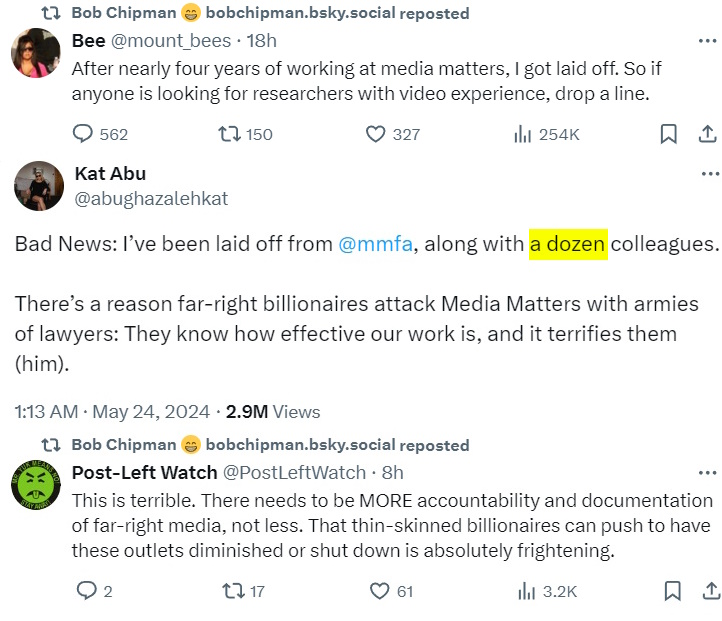Bookmark the Post-Left Watch tweet

pyautogui.click(x=670, y=591)
